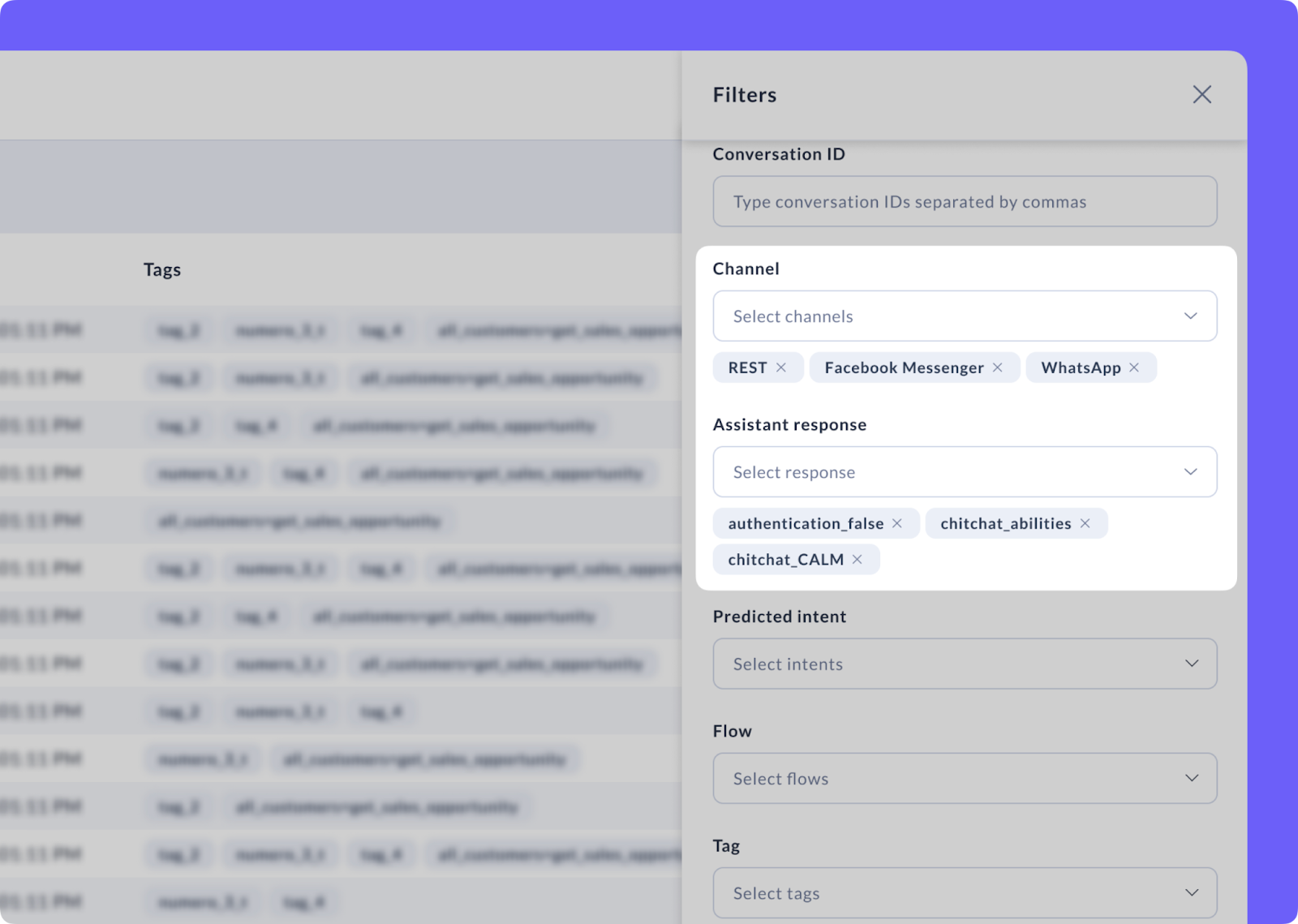Click the X to close the Filters panel
The height and width of the screenshot is (924, 1298).
tap(1201, 95)
